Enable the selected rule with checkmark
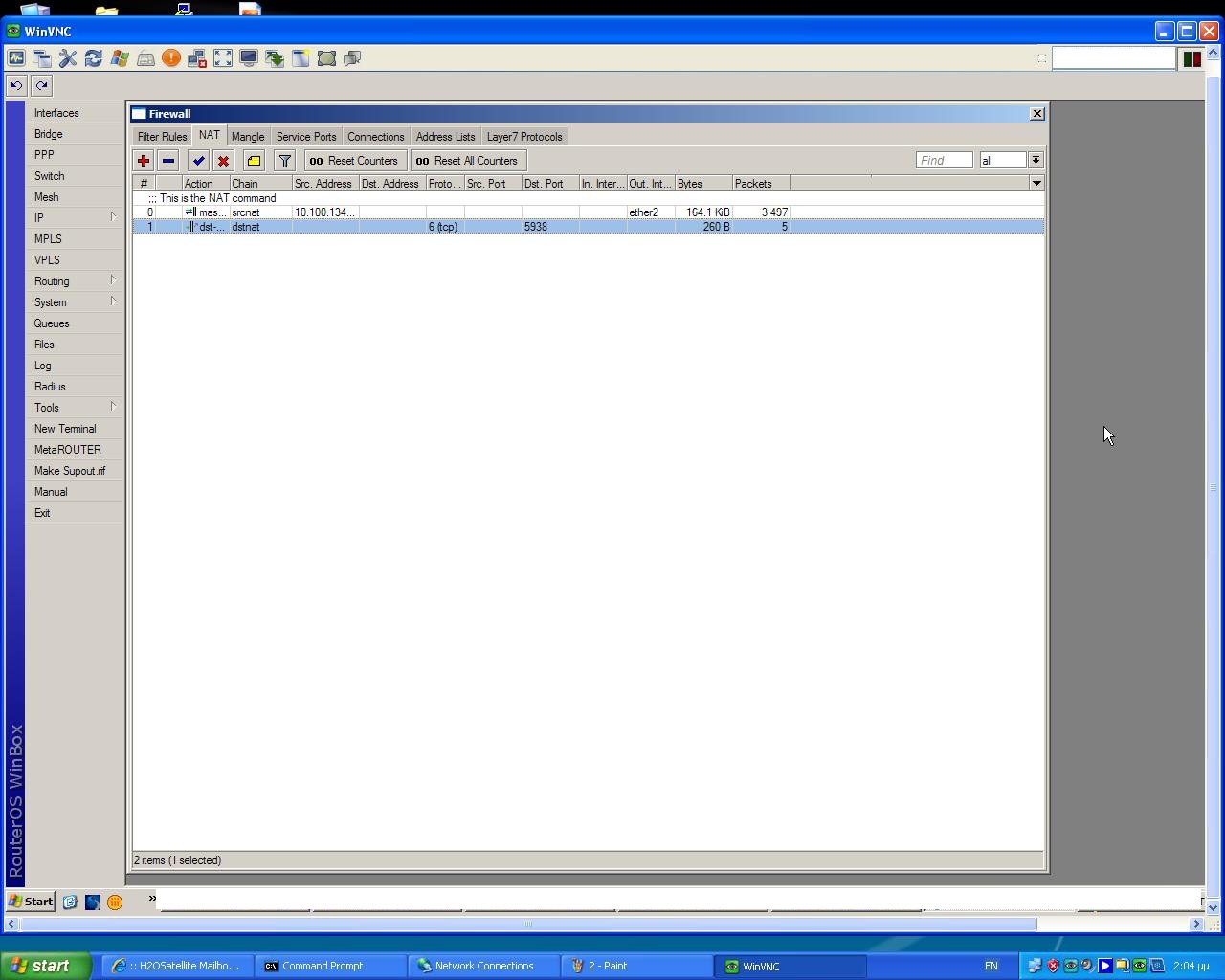The height and width of the screenshot is (980, 1225). click(198, 161)
